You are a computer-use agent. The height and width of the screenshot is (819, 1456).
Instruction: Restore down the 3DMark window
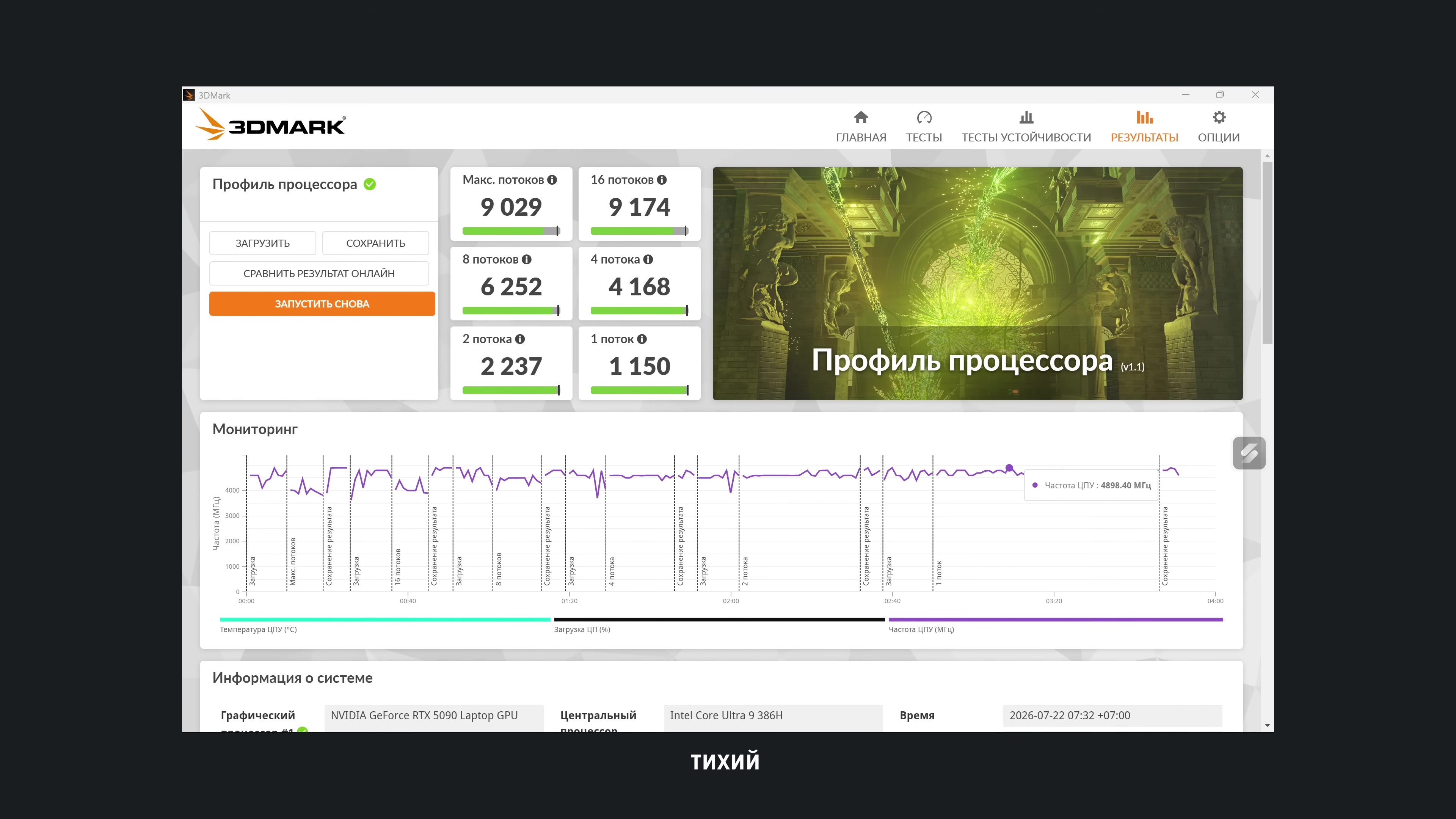[1220, 95]
